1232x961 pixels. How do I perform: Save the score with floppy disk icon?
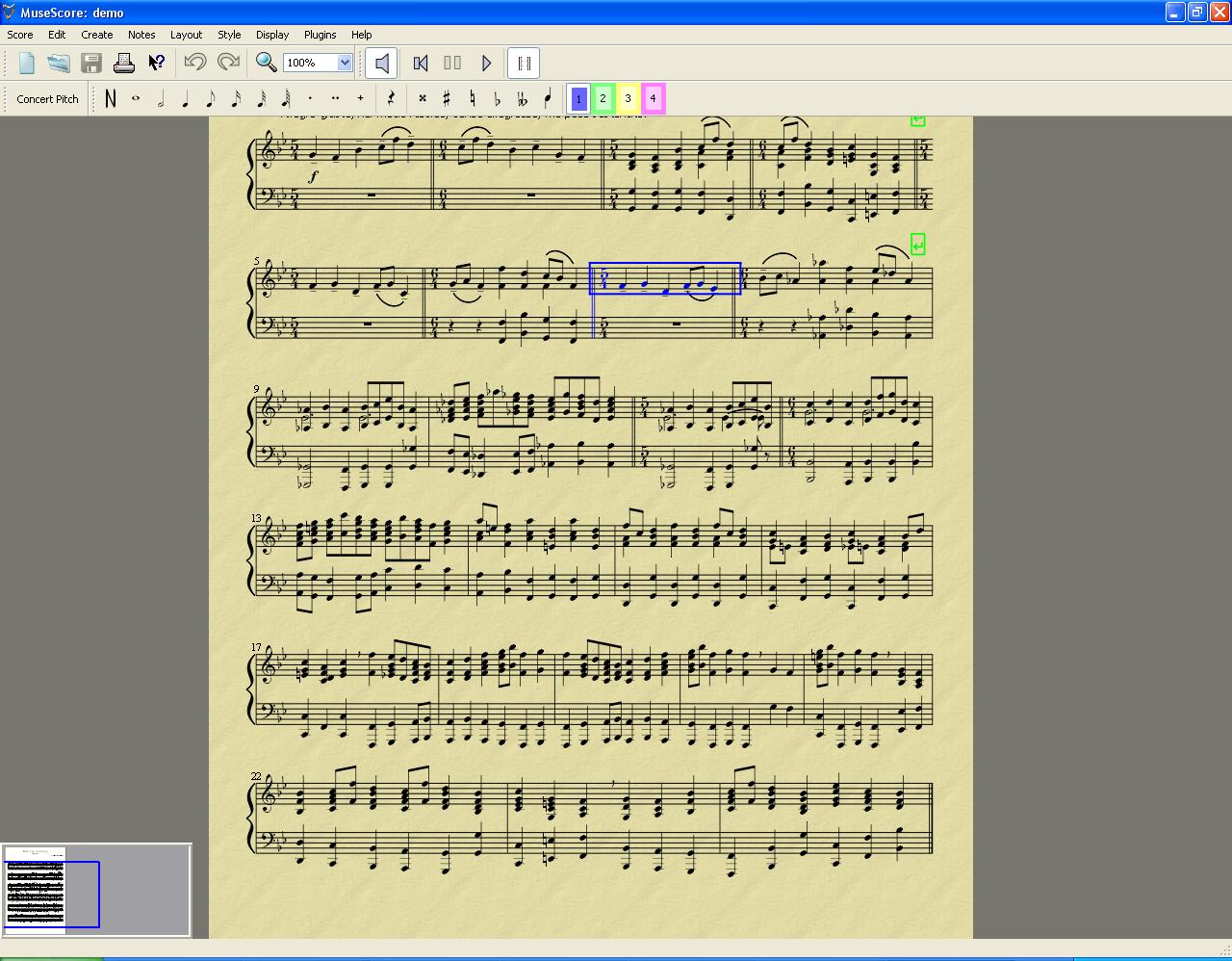pos(91,64)
